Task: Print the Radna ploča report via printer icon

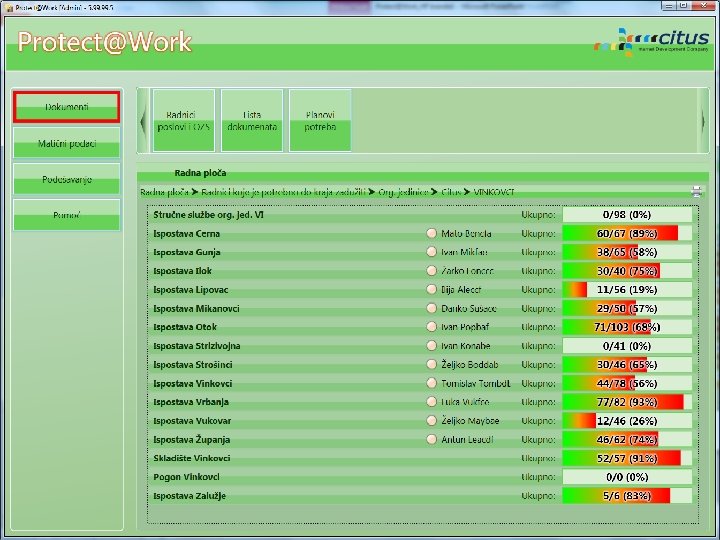Action: pos(697,191)
